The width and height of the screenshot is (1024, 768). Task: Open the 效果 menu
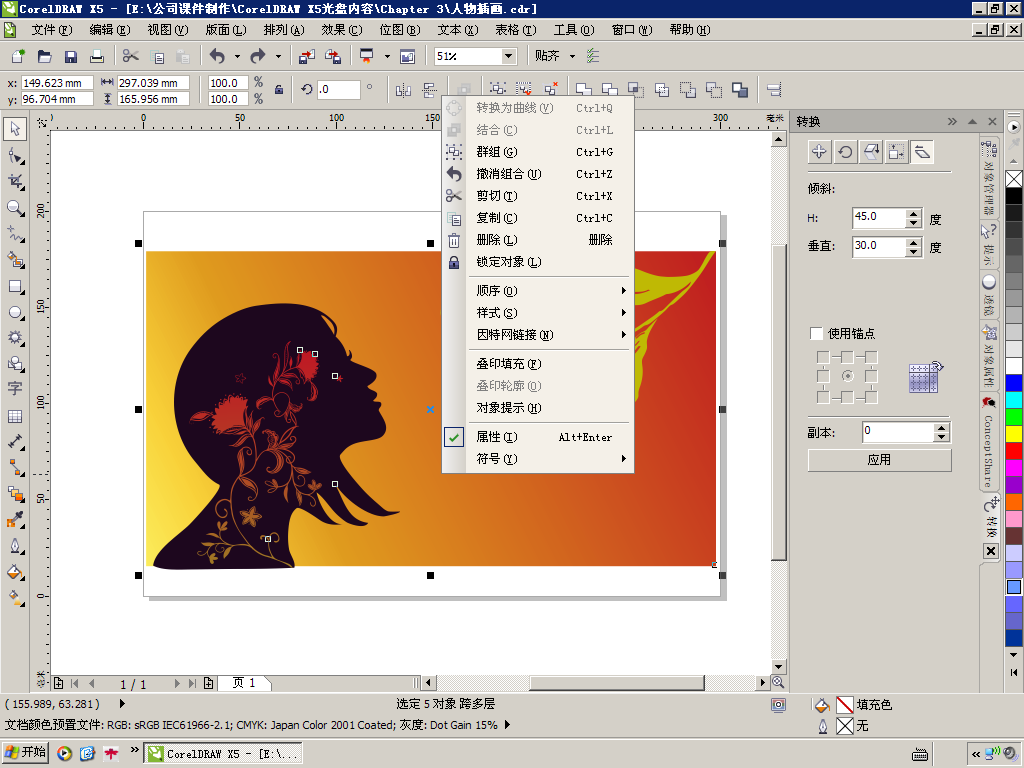342,30
